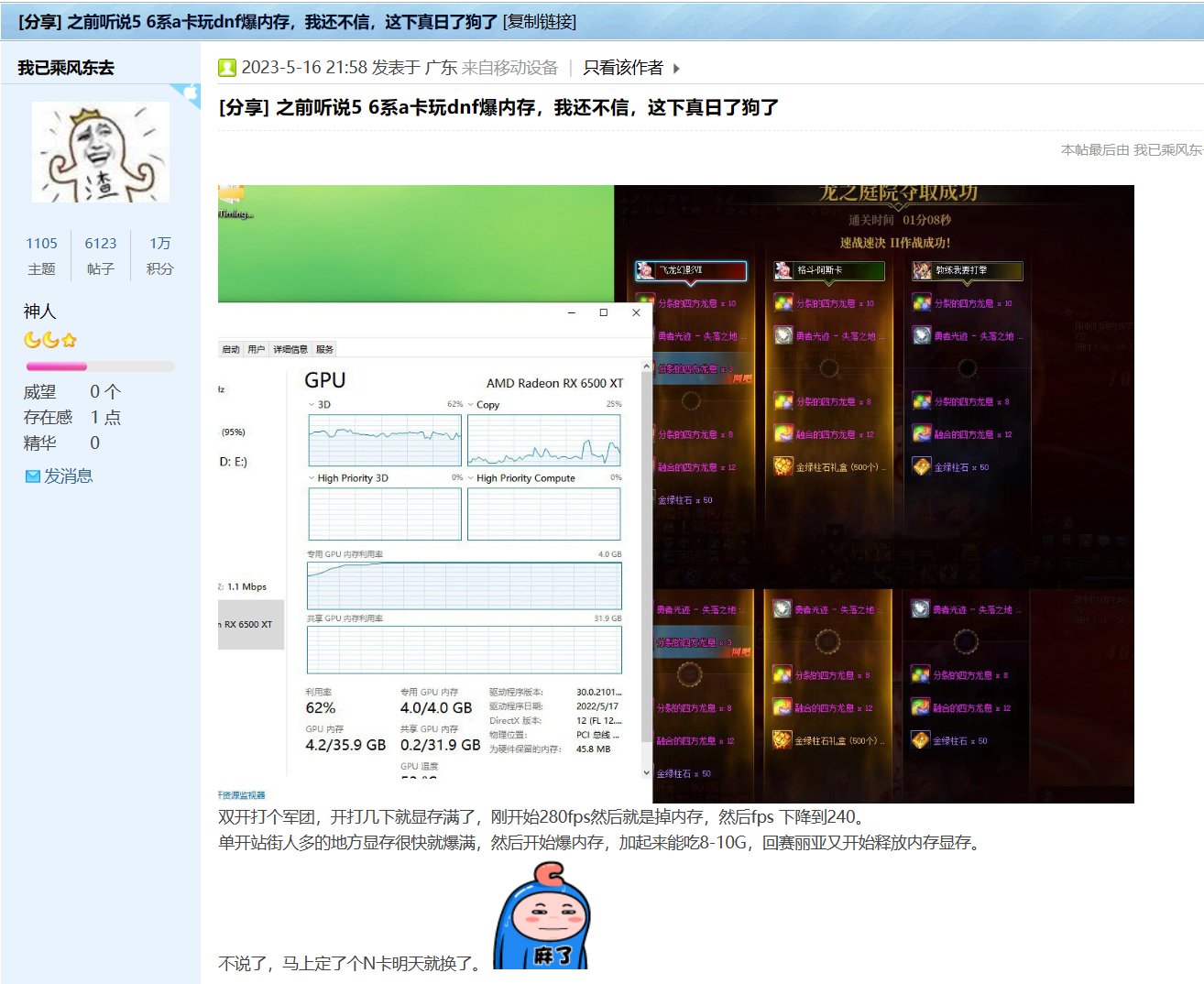Click the Task Manager scrollbar up arrow

pyautogui.click(x=647, y=366)
